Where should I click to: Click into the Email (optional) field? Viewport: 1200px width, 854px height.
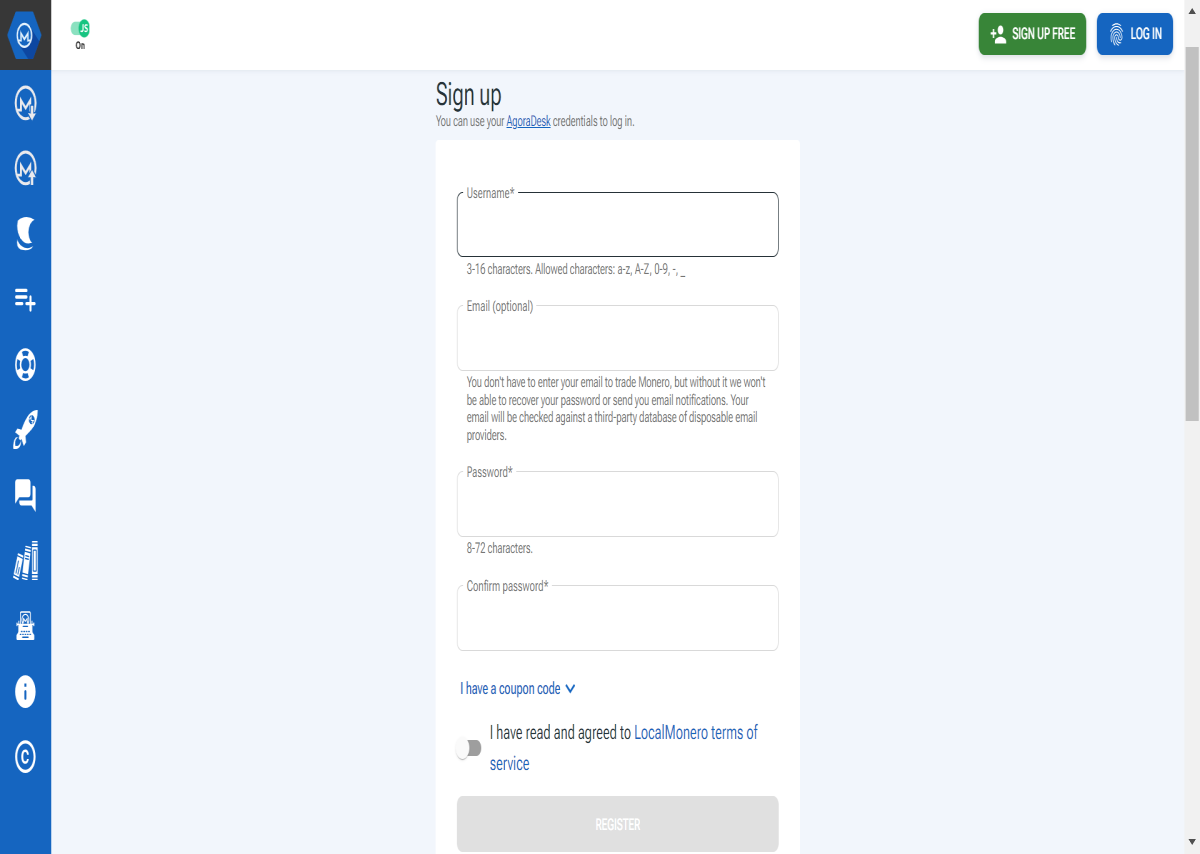(x=618, y=338)
